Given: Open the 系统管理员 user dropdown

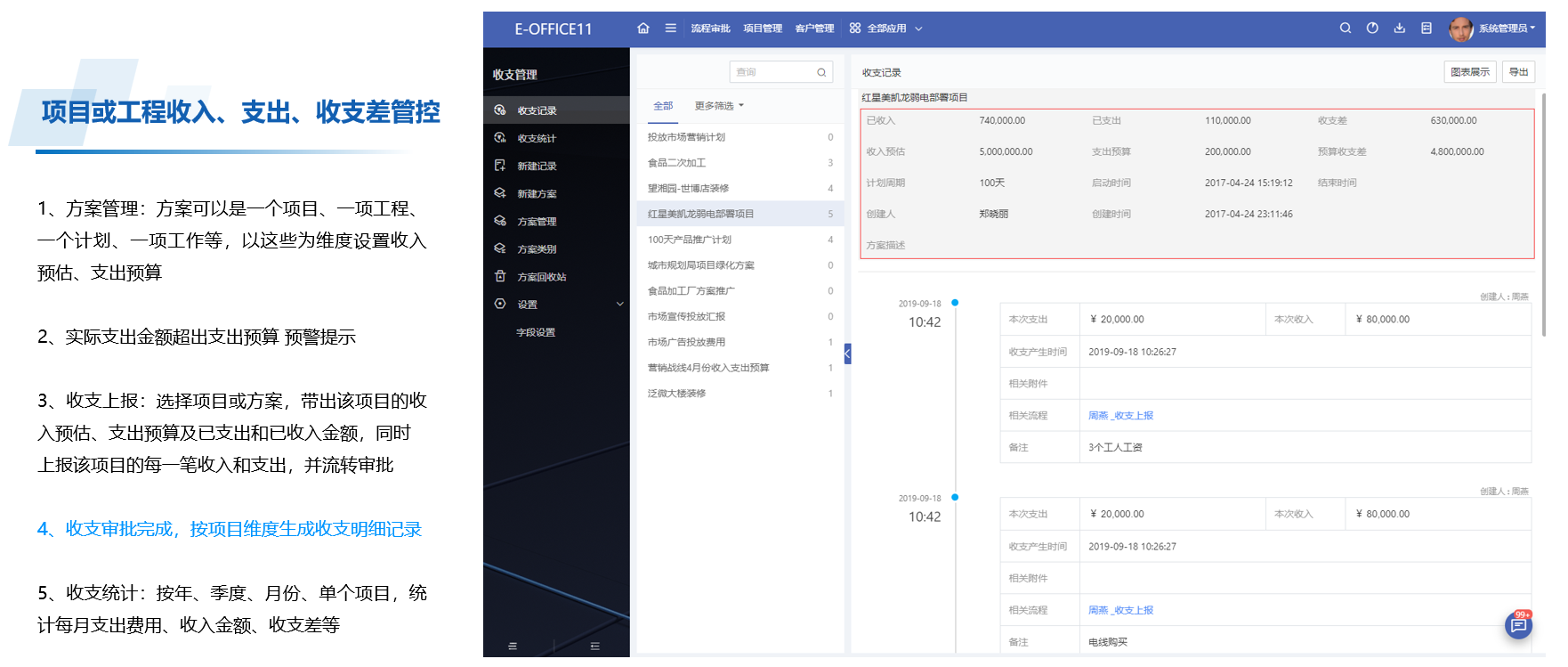Looking at the screenshot, I should pyautogui.click(x=1507, y=28).
